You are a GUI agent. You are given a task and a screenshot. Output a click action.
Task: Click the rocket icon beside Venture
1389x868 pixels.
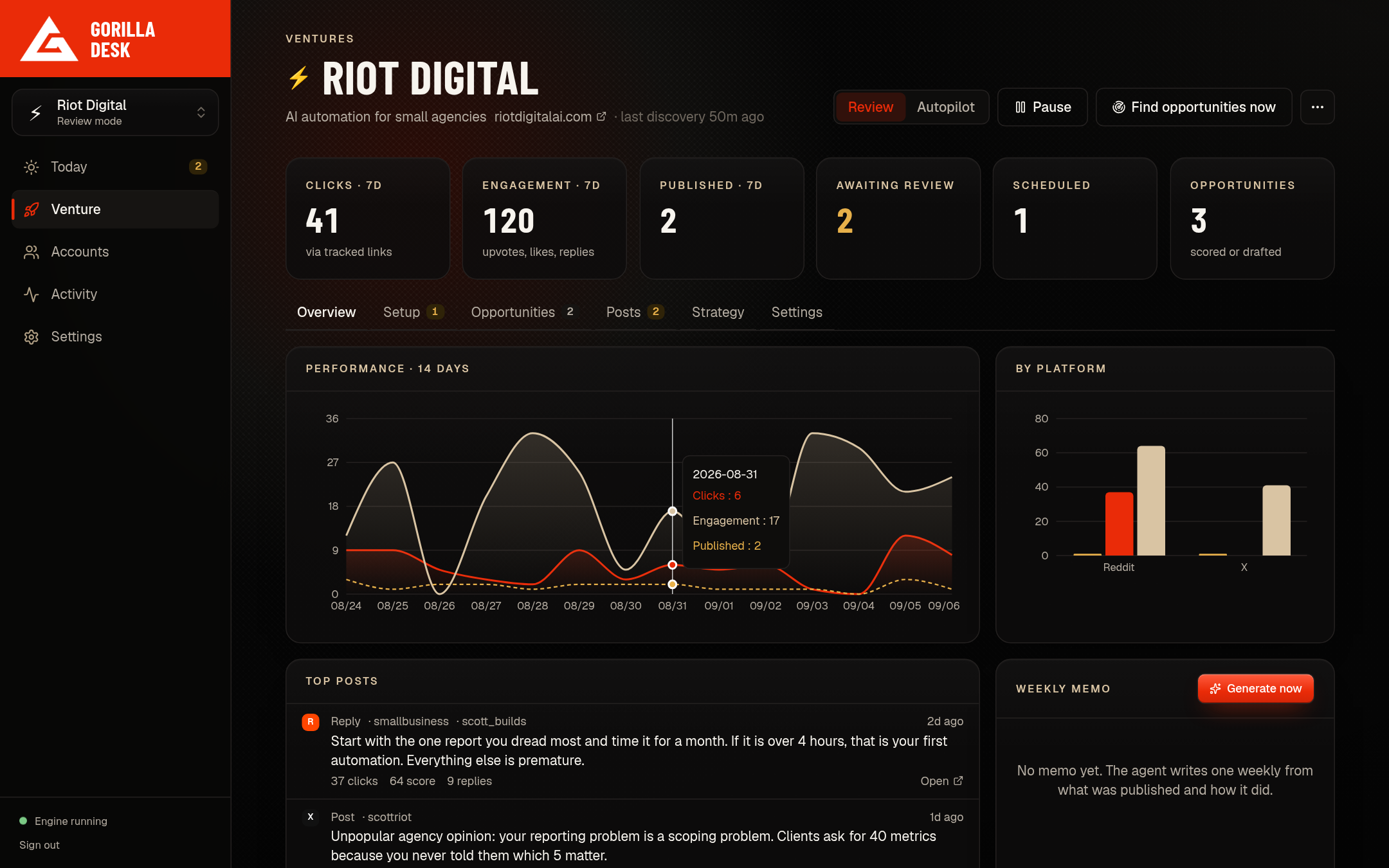(31, 210)
